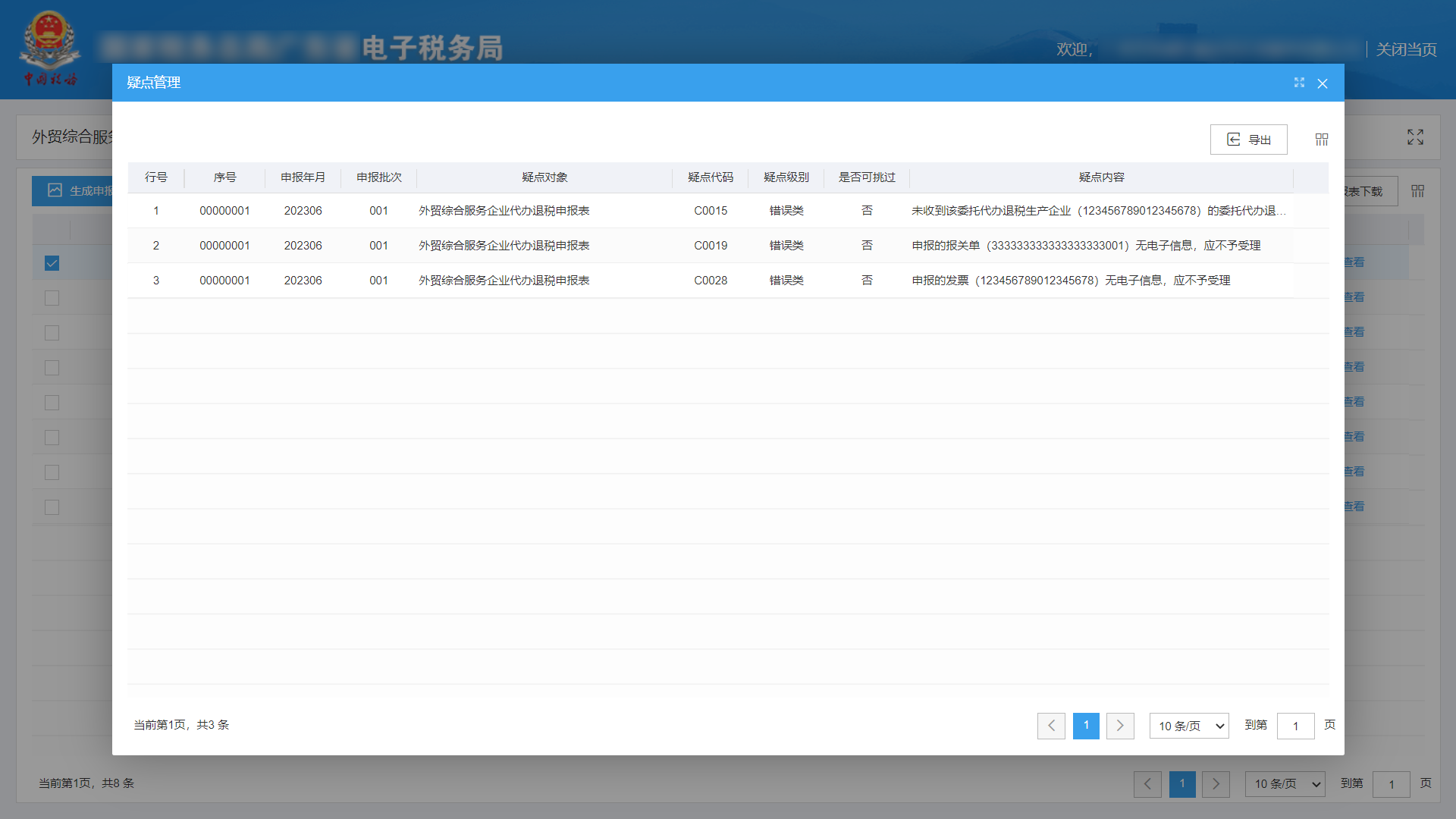Open background 10 条/页 page size dropdown
This screenshot has width=1456, height=819.
pyautogui.click(x=1285, y=784)
